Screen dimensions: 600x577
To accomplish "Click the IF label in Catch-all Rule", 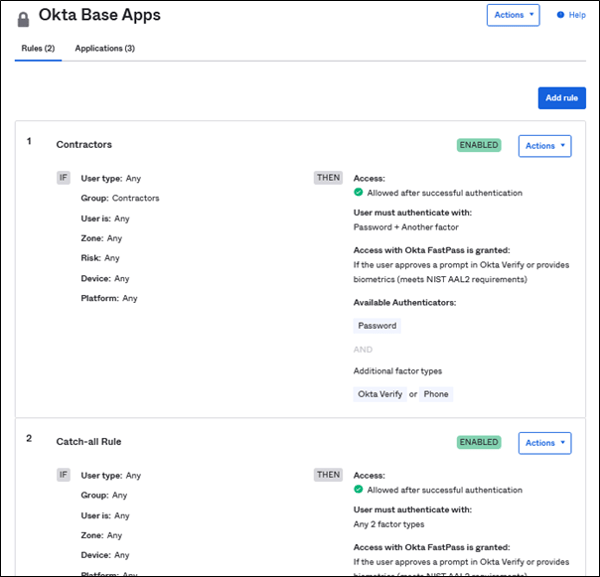I will (x=63, y=475).
